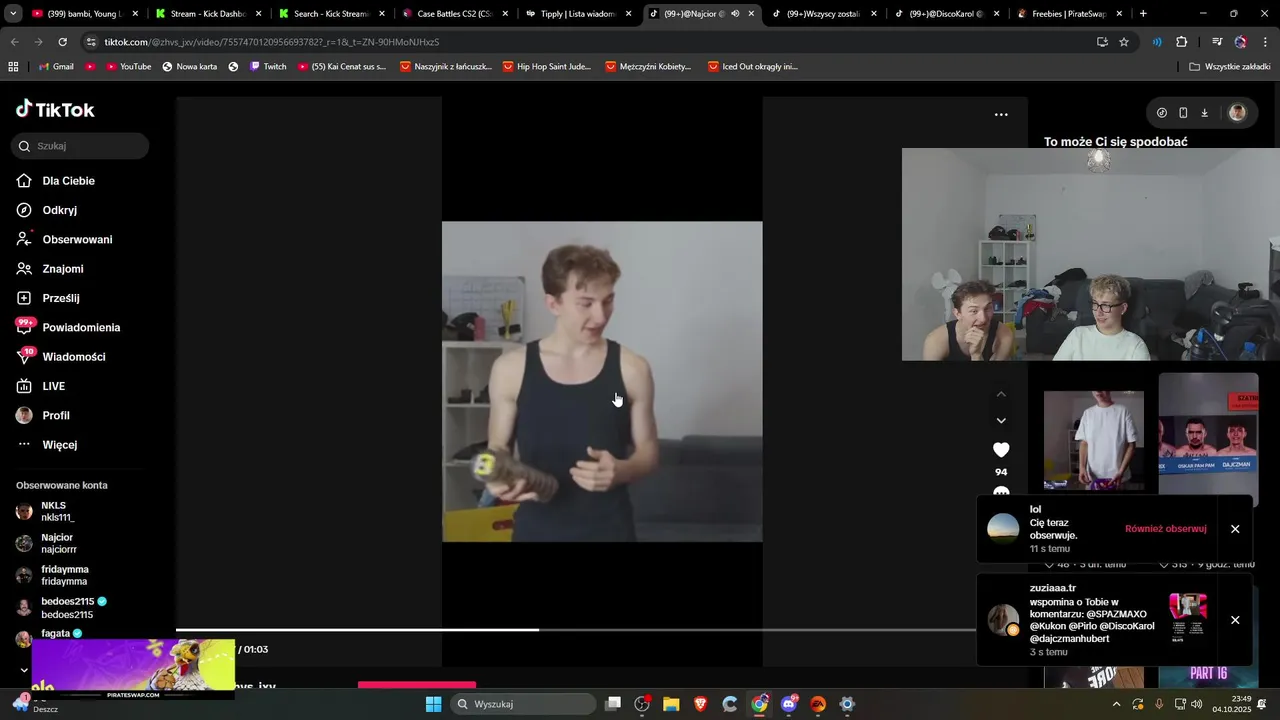Bookmark this page star icon
1280x720 pixels.
[1124, 42]
